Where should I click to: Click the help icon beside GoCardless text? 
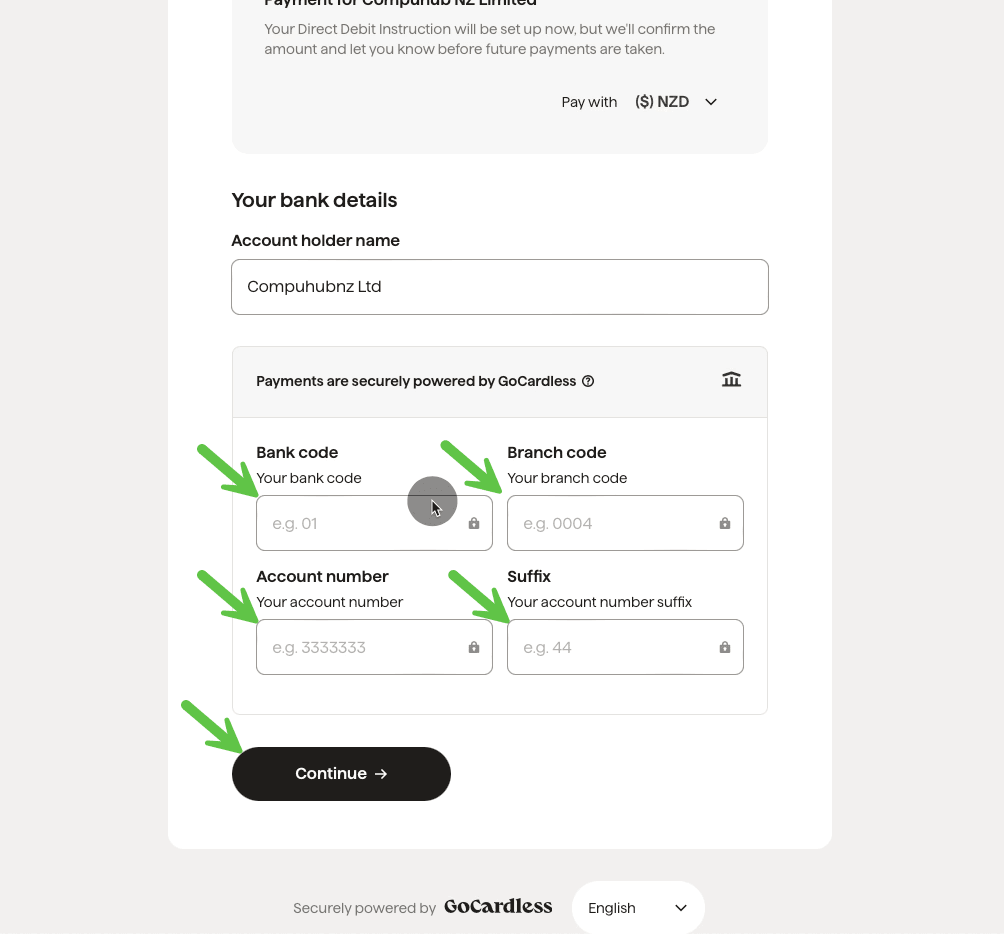point(588,381)
